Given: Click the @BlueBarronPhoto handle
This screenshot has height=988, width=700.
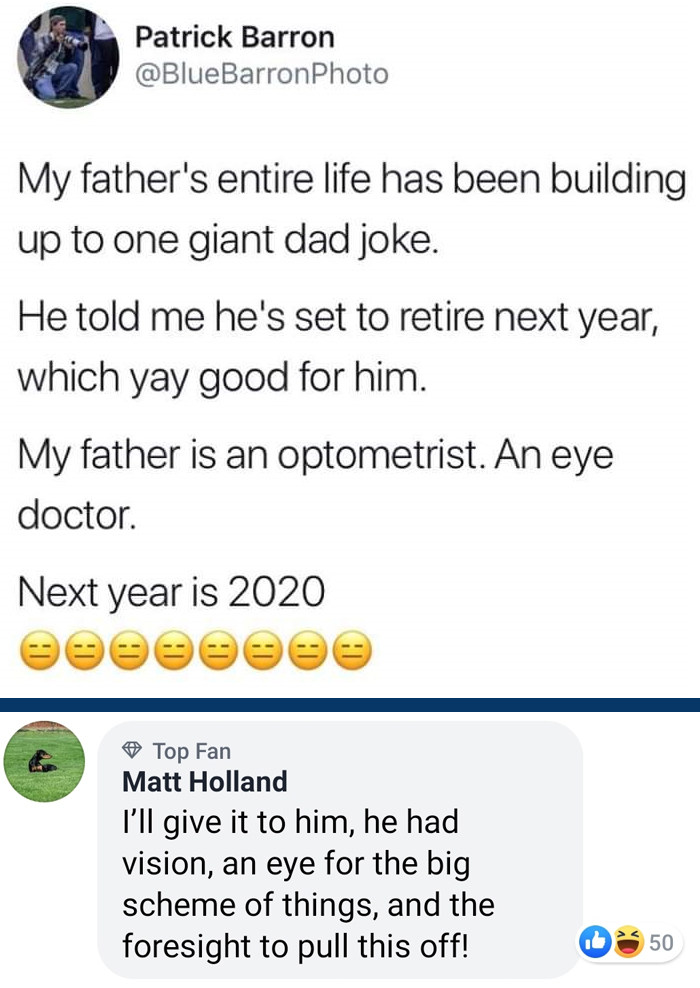Looking at the screenshot, I should pos(260,73).
